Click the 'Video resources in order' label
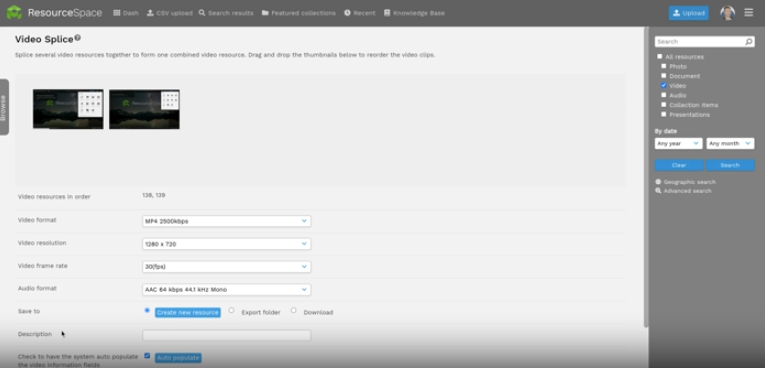765x368 pixels. [54, 197]
